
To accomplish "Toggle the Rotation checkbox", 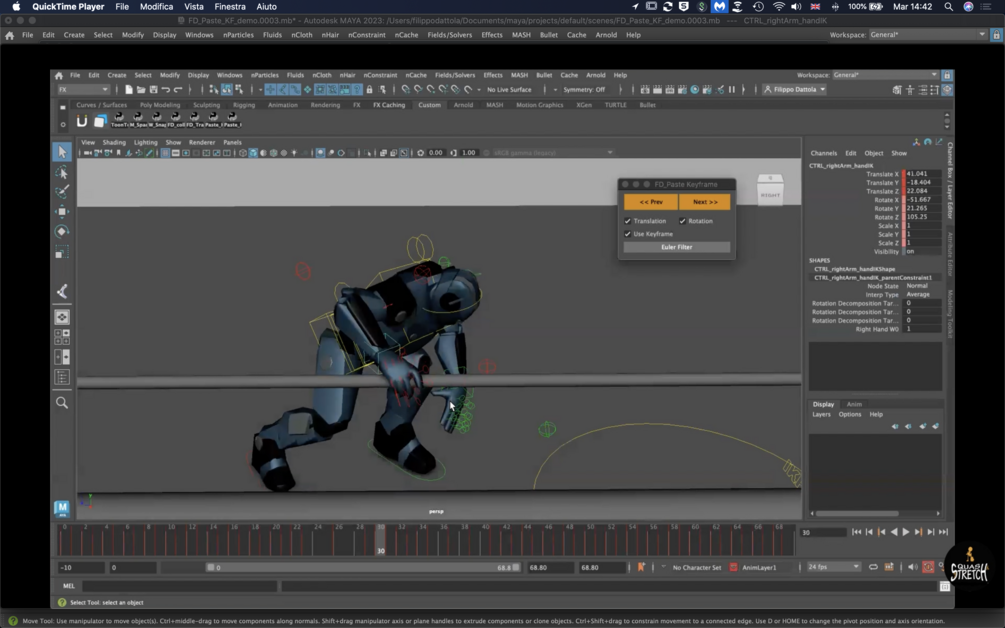I will coord(682,221).
